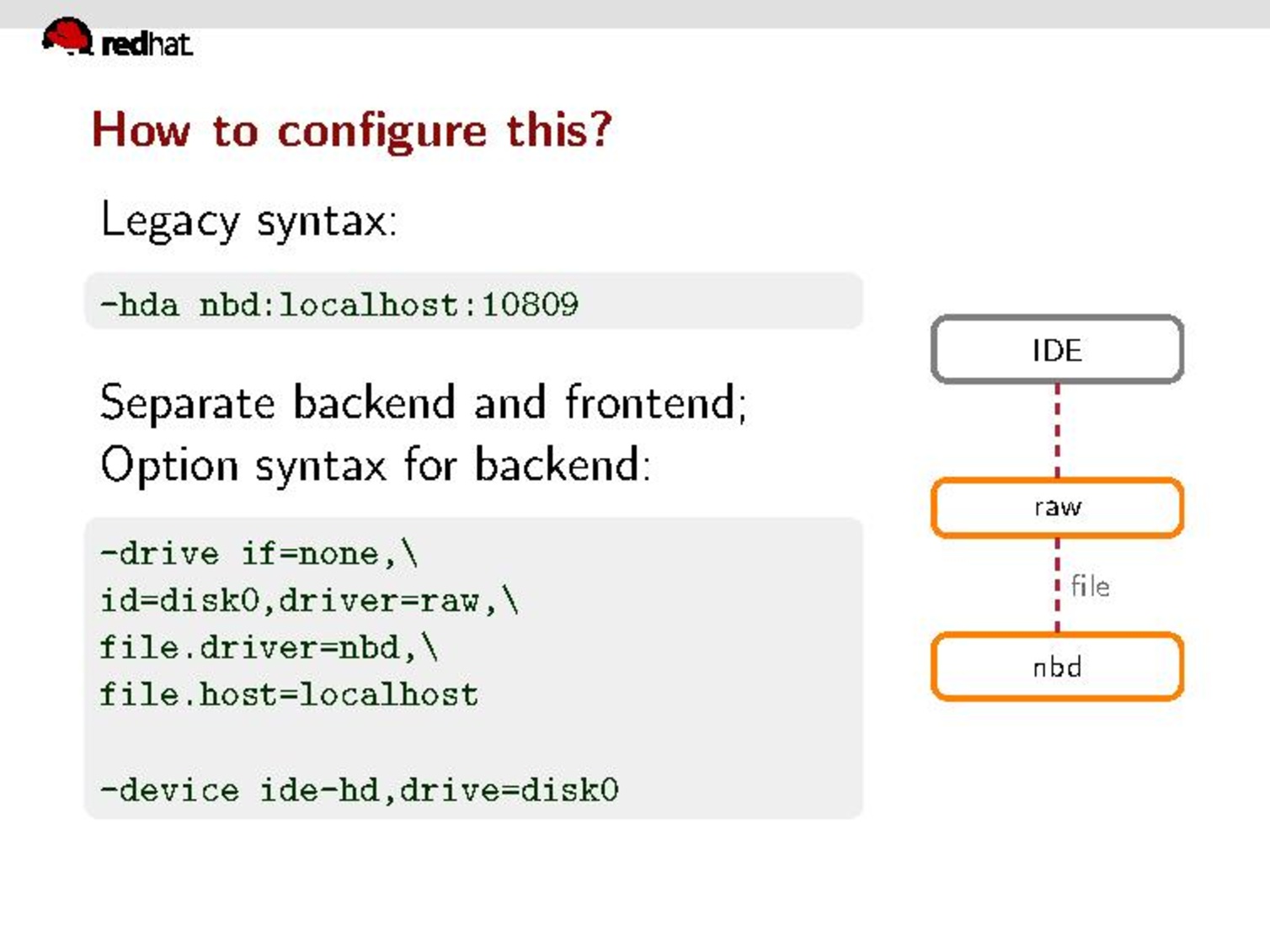Select the gray IDE box in diagram
The image size is (1270, 952).
tap(1057, 349)
